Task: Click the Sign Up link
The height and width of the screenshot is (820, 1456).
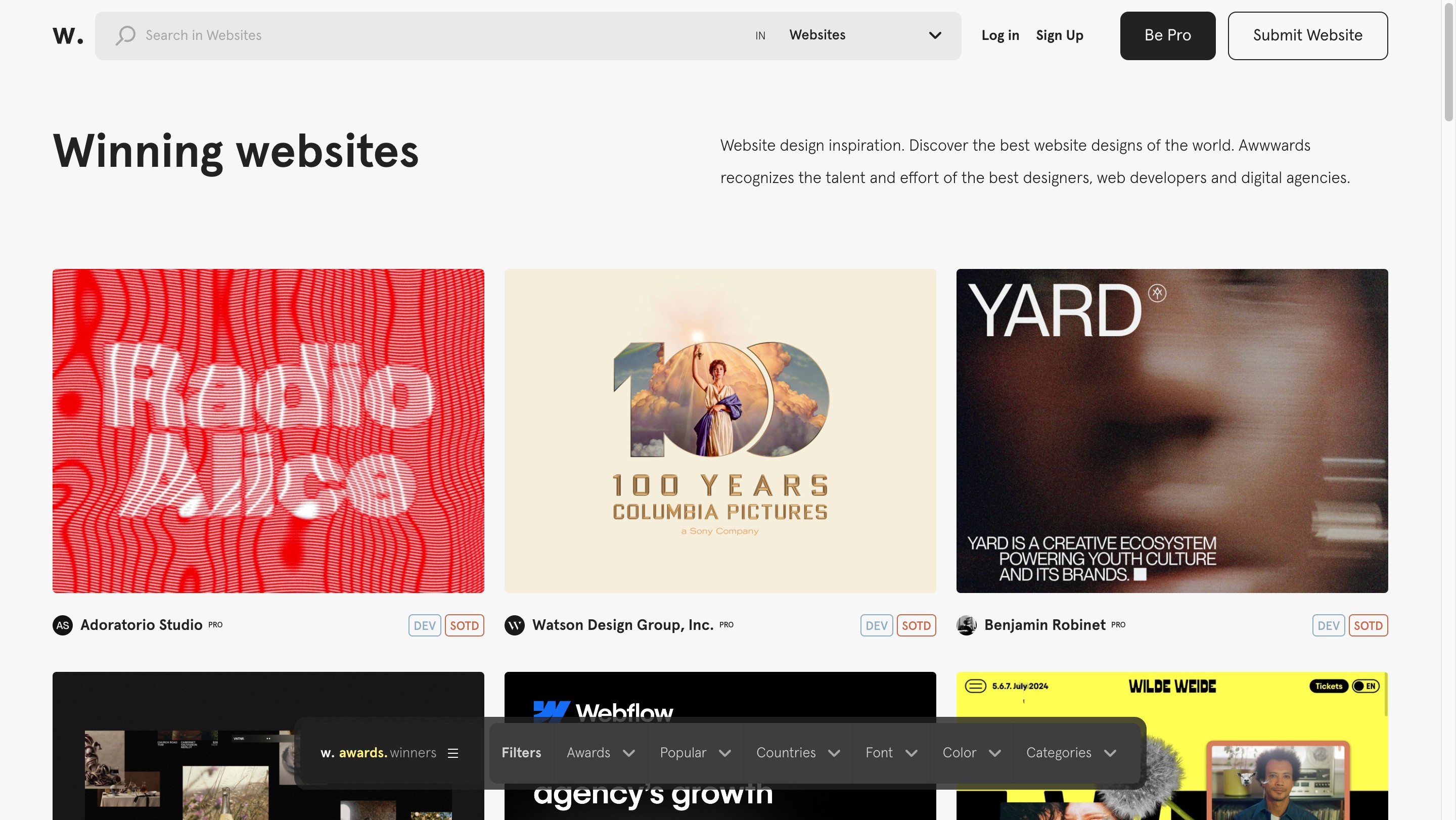Action: pyautogui.click(x=1059, y=35)
